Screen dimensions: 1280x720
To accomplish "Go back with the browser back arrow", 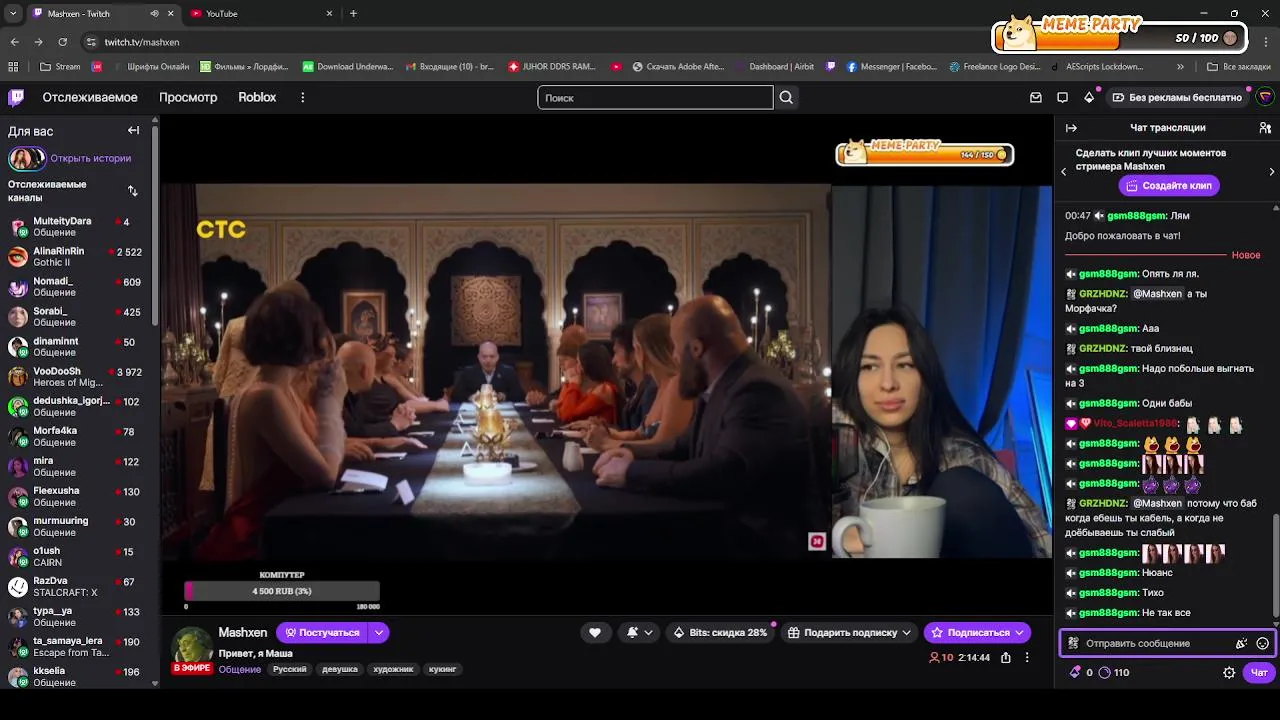I will (14, 42).
